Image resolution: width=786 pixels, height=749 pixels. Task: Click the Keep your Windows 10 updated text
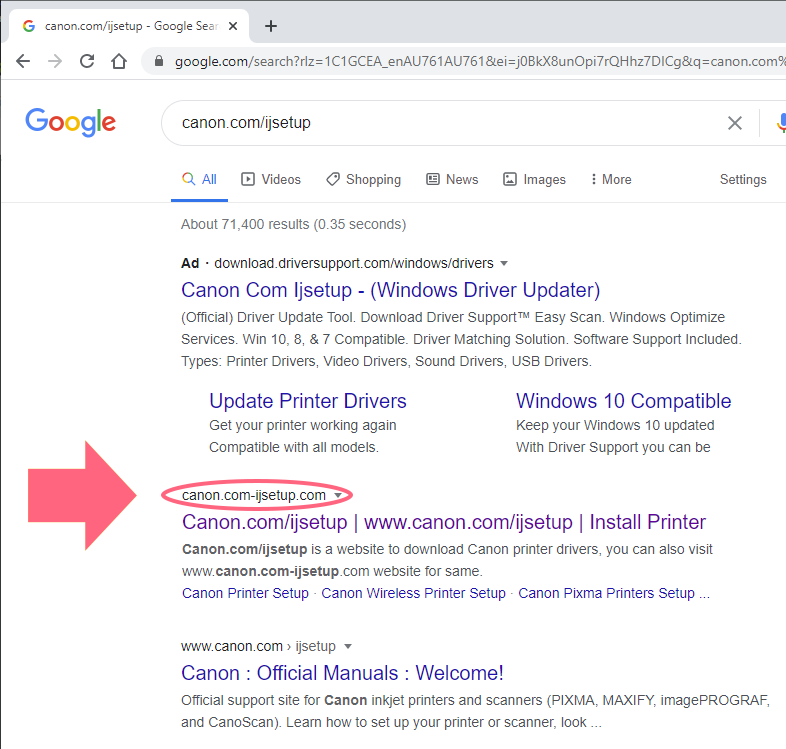point(615,425)
